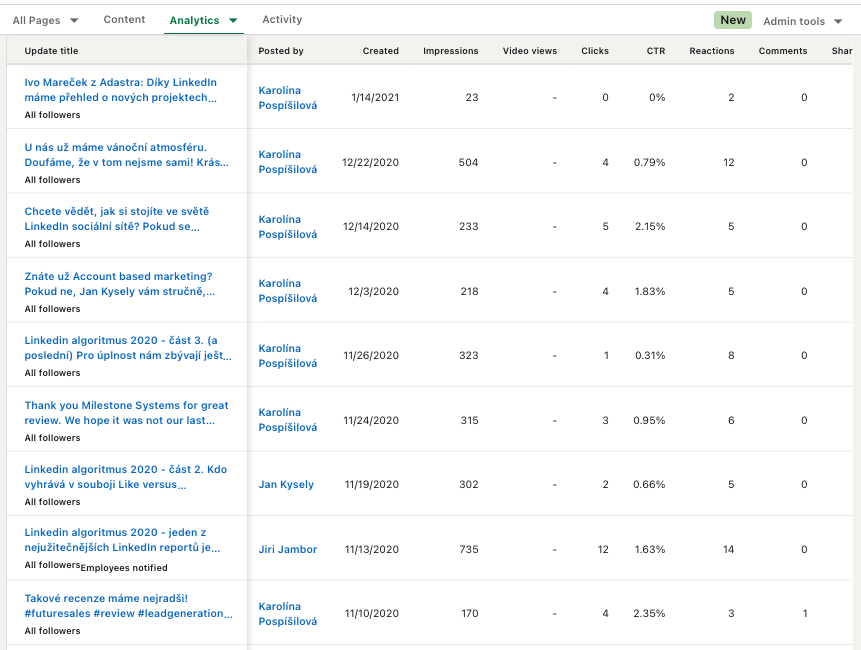861x650 pixels.
Task: Click the green New badge
Action: click(733, 20)
